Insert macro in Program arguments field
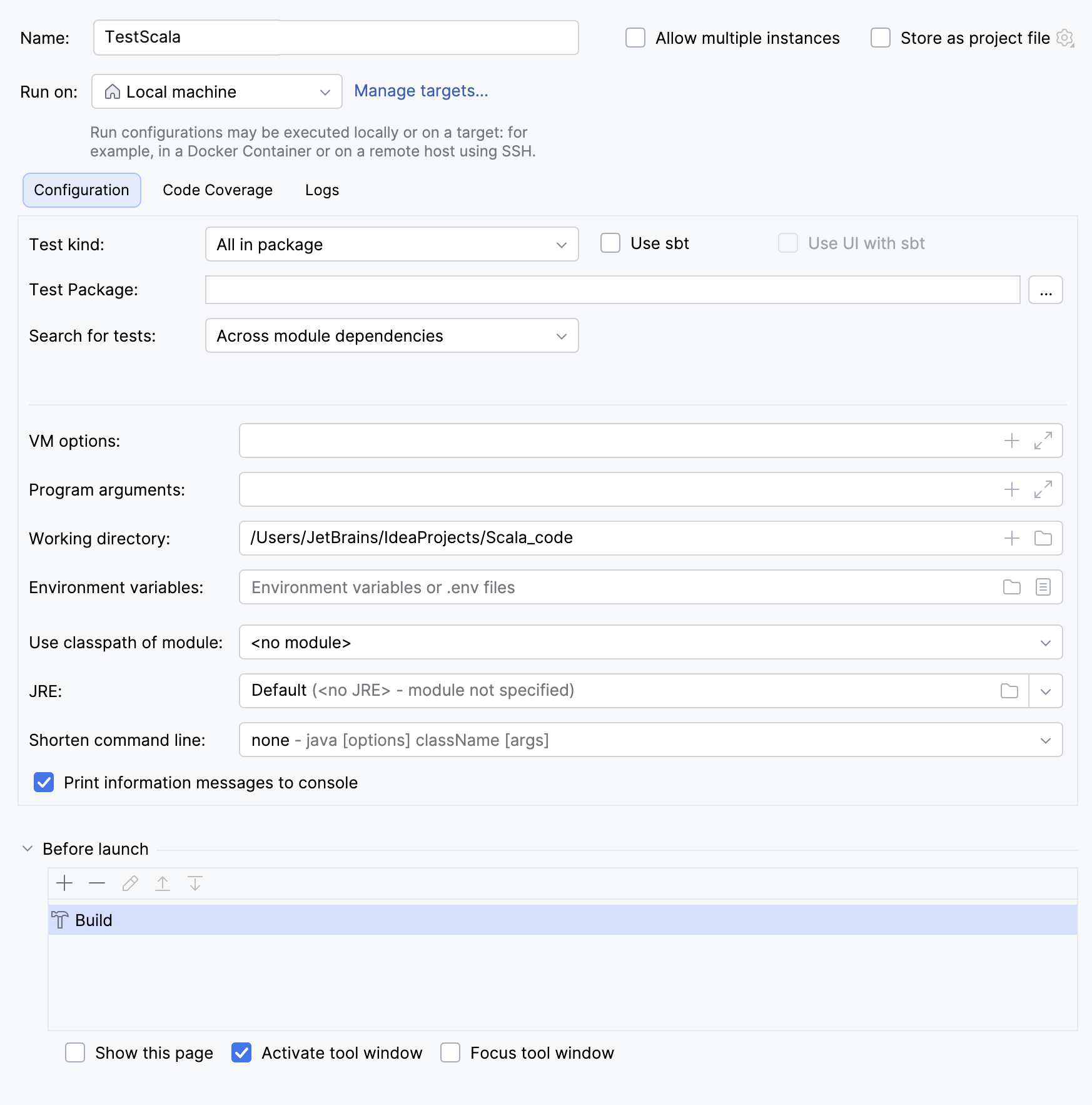1092x1105 pixels. tap(1012, 489)
